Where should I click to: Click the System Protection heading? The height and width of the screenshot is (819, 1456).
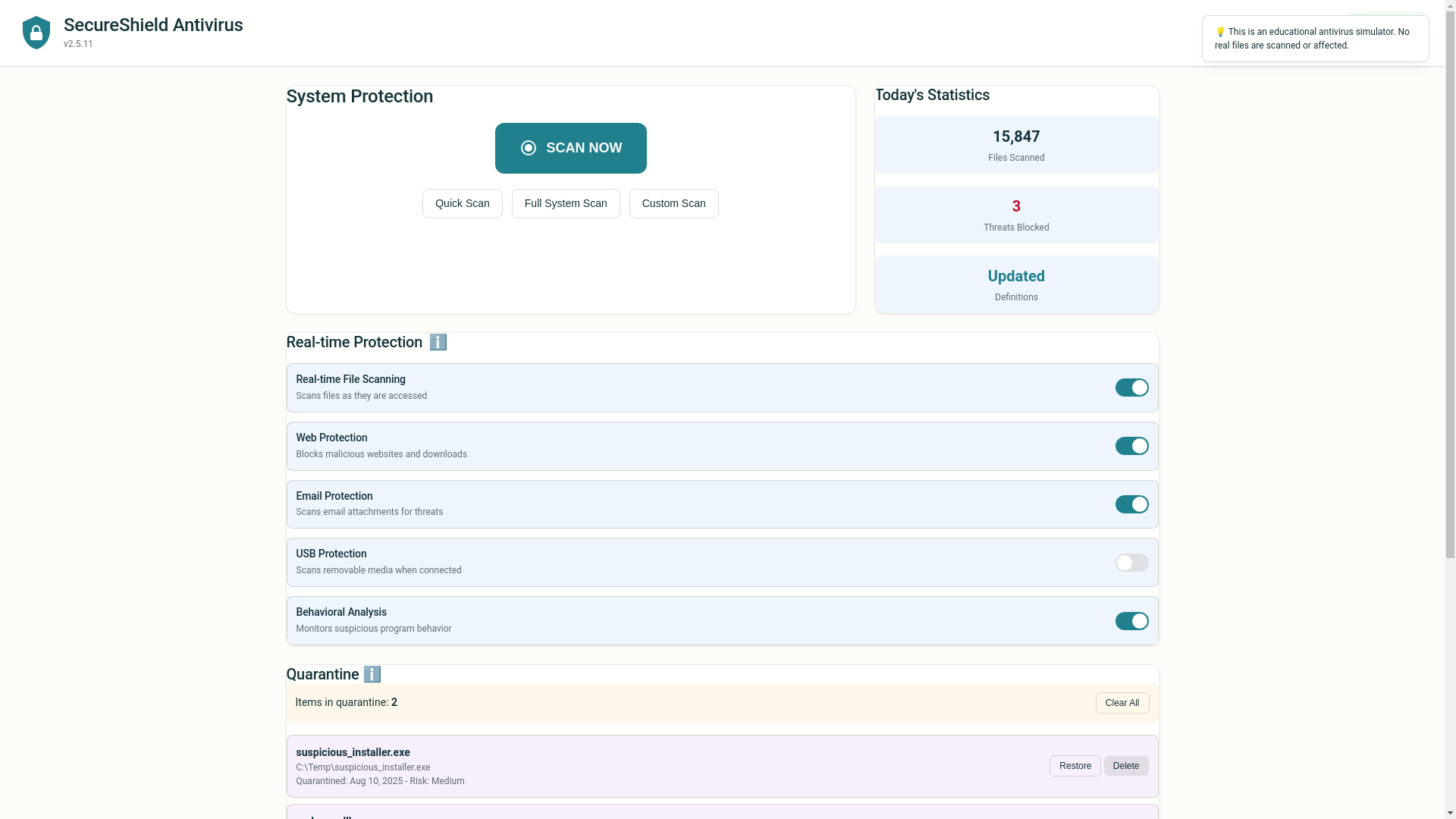pos(359,96)
